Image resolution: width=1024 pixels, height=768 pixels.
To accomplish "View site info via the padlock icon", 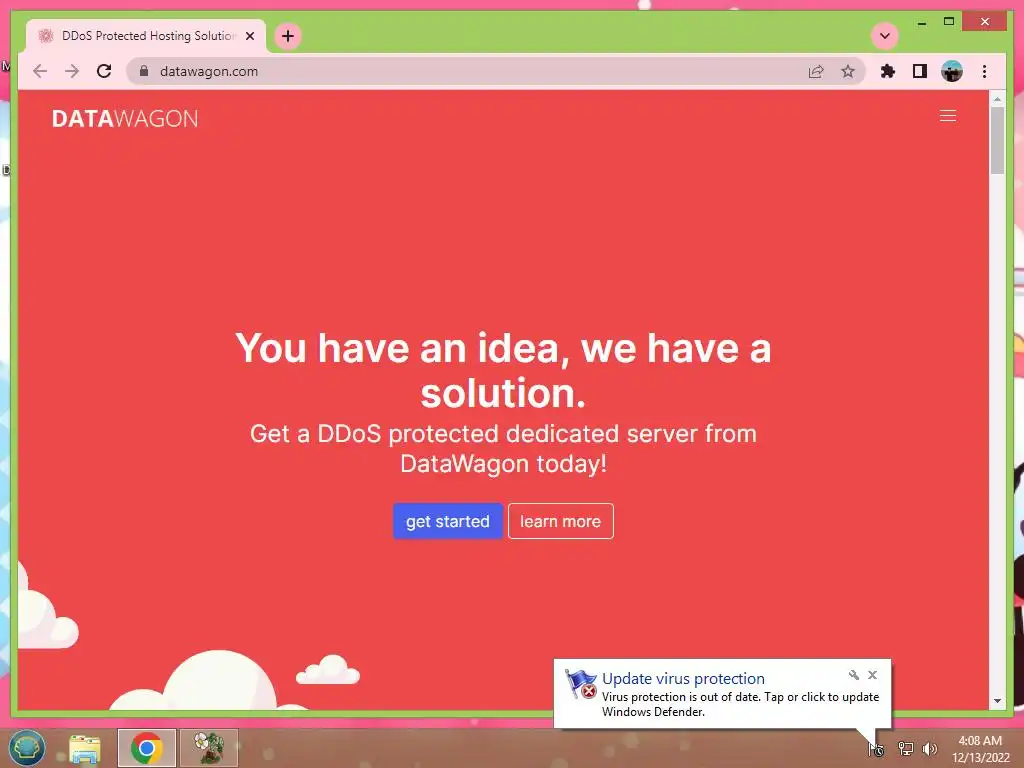I will 144,71.
